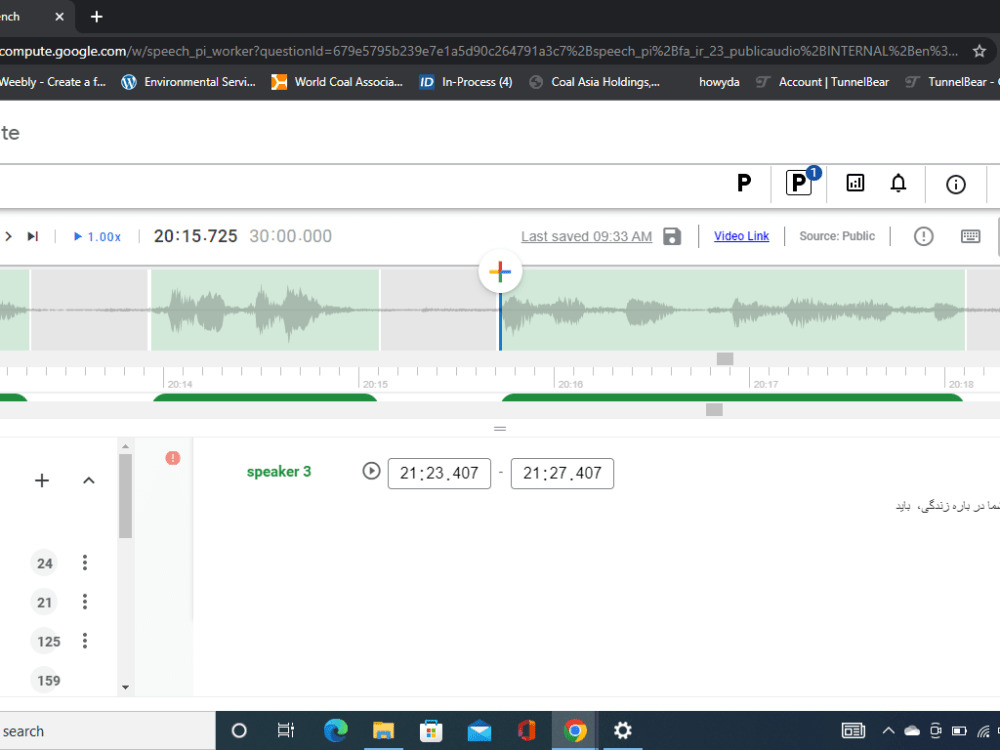Image resolution: width=1000 pixels, height=750 pixels.
Task: Open the Video Link
Action: [741, 236]
